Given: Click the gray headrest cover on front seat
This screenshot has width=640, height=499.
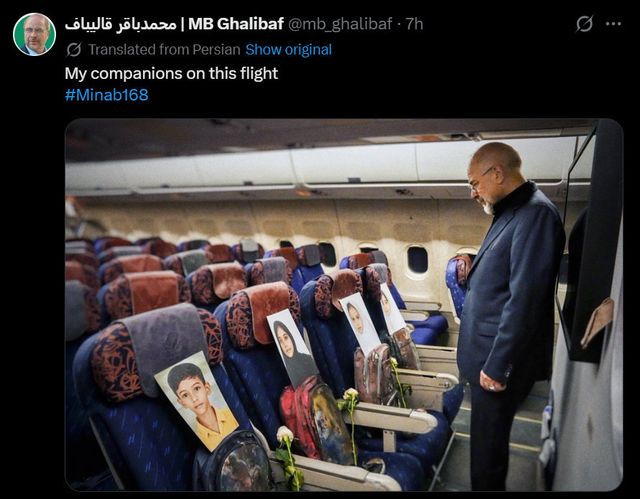Looking at the screenshot, I should click(x=165, y=343).
